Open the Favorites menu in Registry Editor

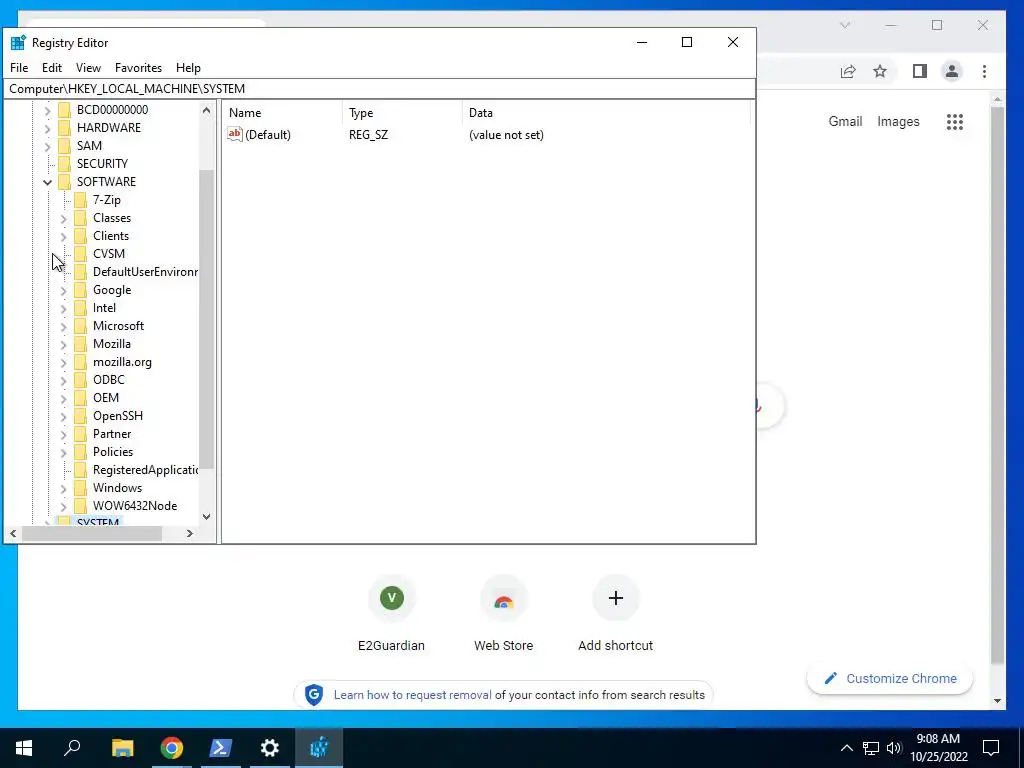(138, 68)
